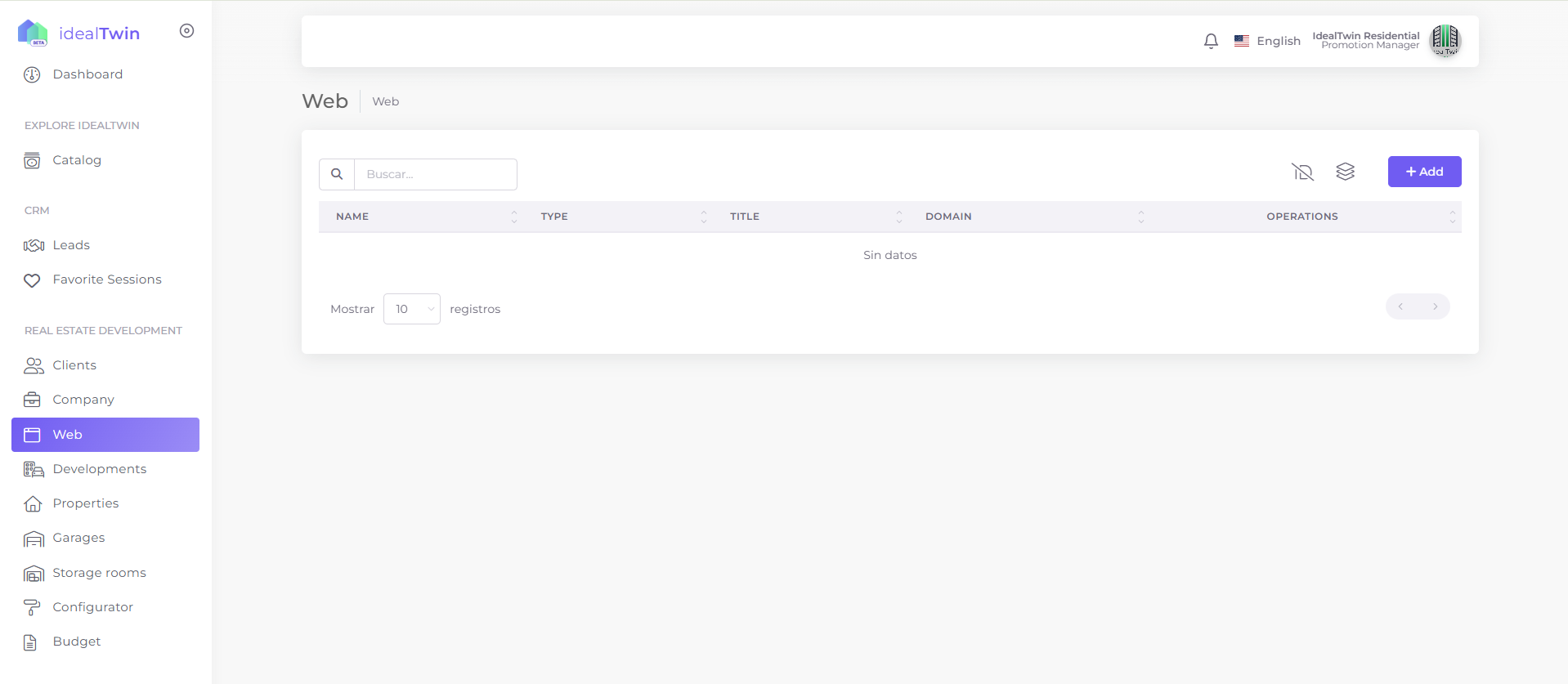Click the search magnifier icon

[x=337, y=174]
